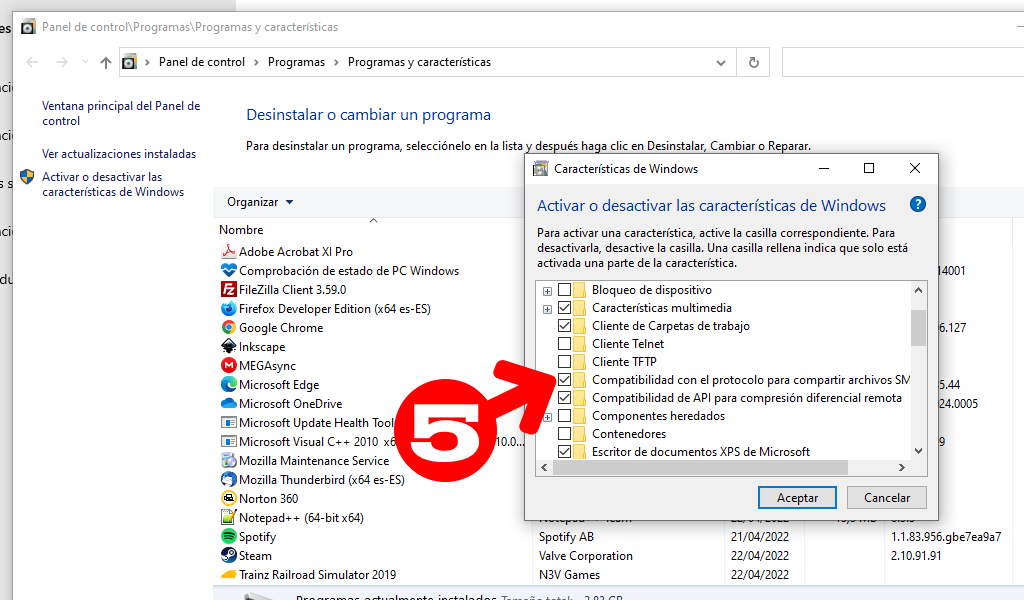Viewport: 1024px width, 600px height.
Task: Click the Google Chrome icon in the list
Action: pyautogui.click(x=228, y=327)
